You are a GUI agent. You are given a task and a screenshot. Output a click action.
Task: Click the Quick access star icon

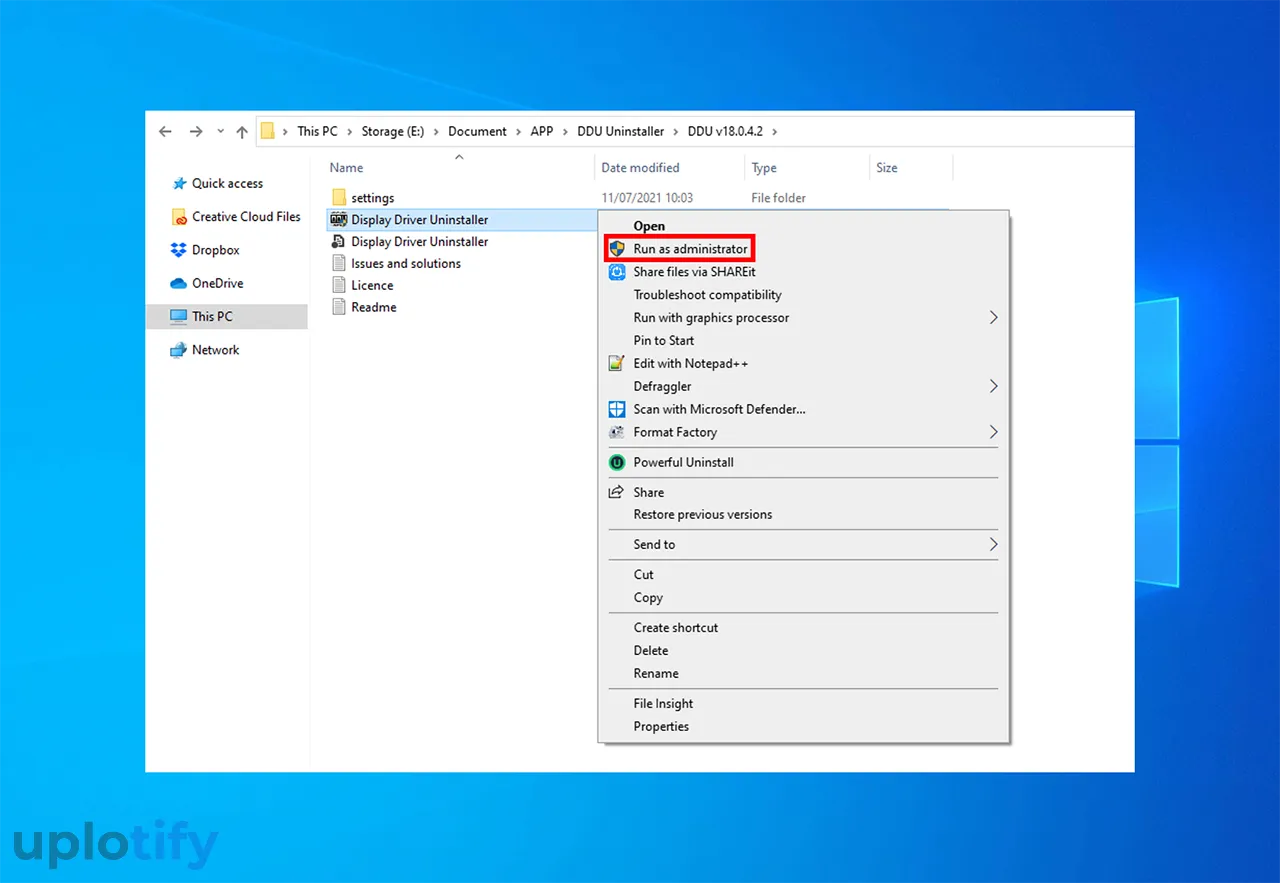tap(179, 183)
